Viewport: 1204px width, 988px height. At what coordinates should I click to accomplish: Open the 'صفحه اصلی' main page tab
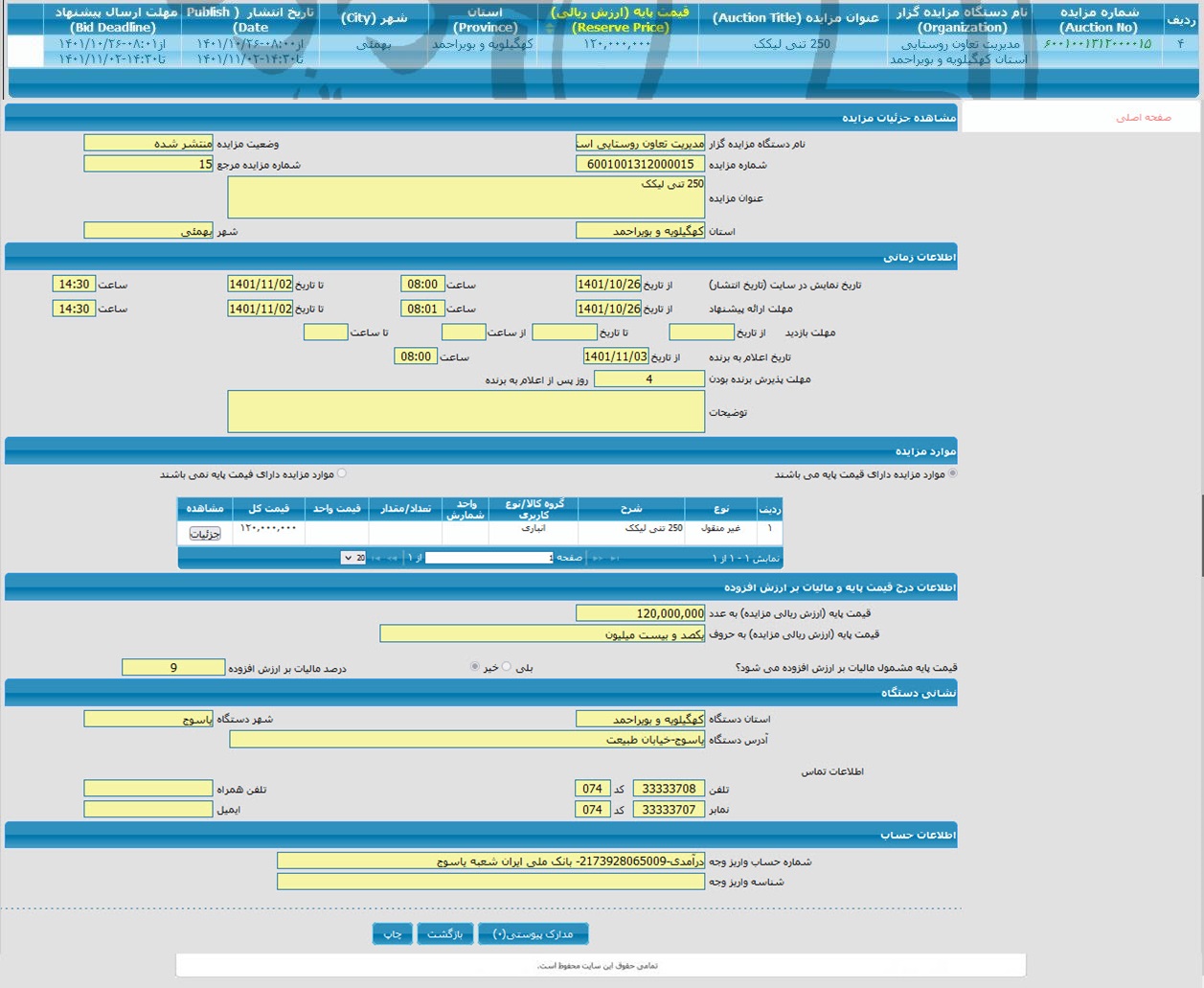1143,117
